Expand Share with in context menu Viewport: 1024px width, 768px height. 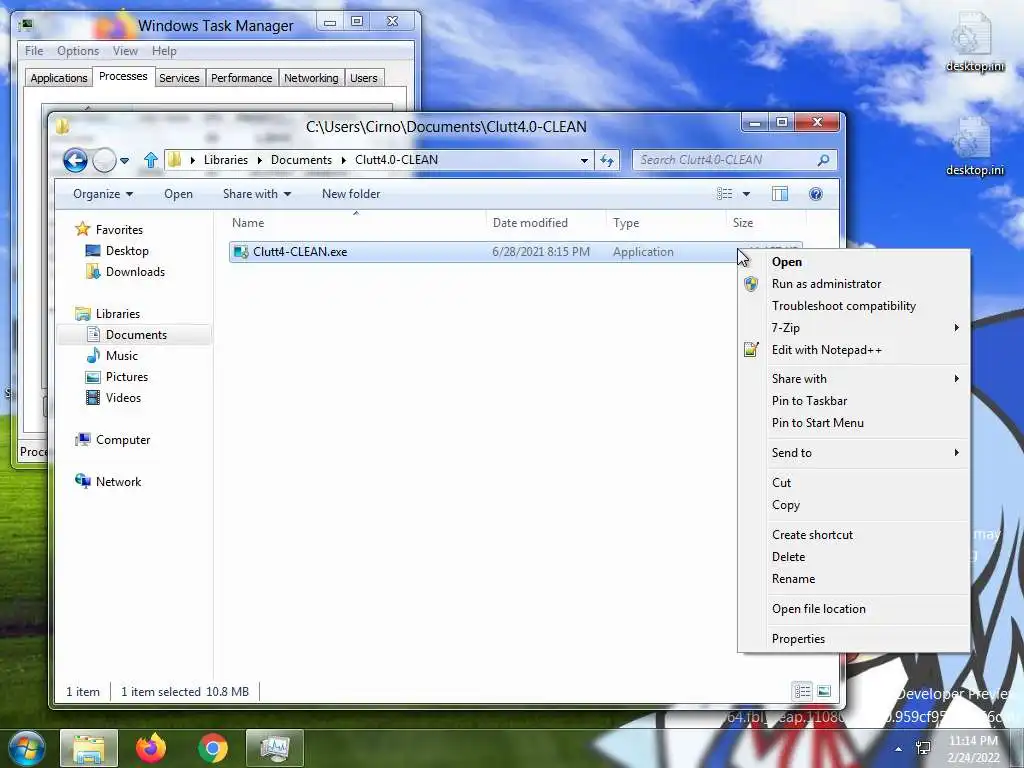coord(854,379)
